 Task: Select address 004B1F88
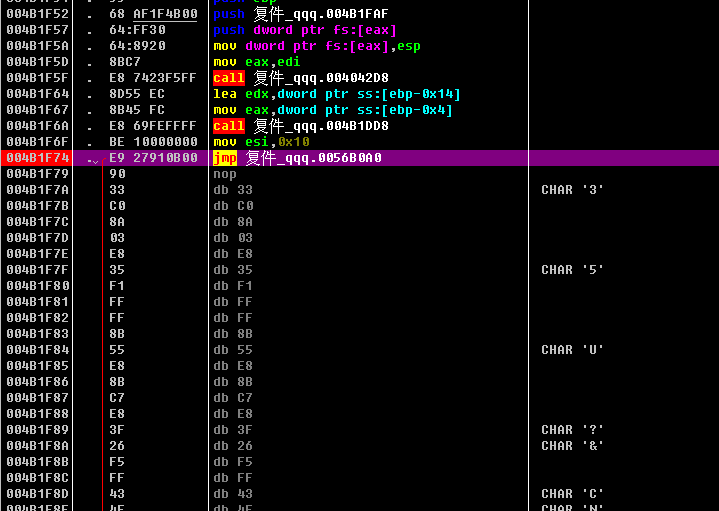click(38, 414)
